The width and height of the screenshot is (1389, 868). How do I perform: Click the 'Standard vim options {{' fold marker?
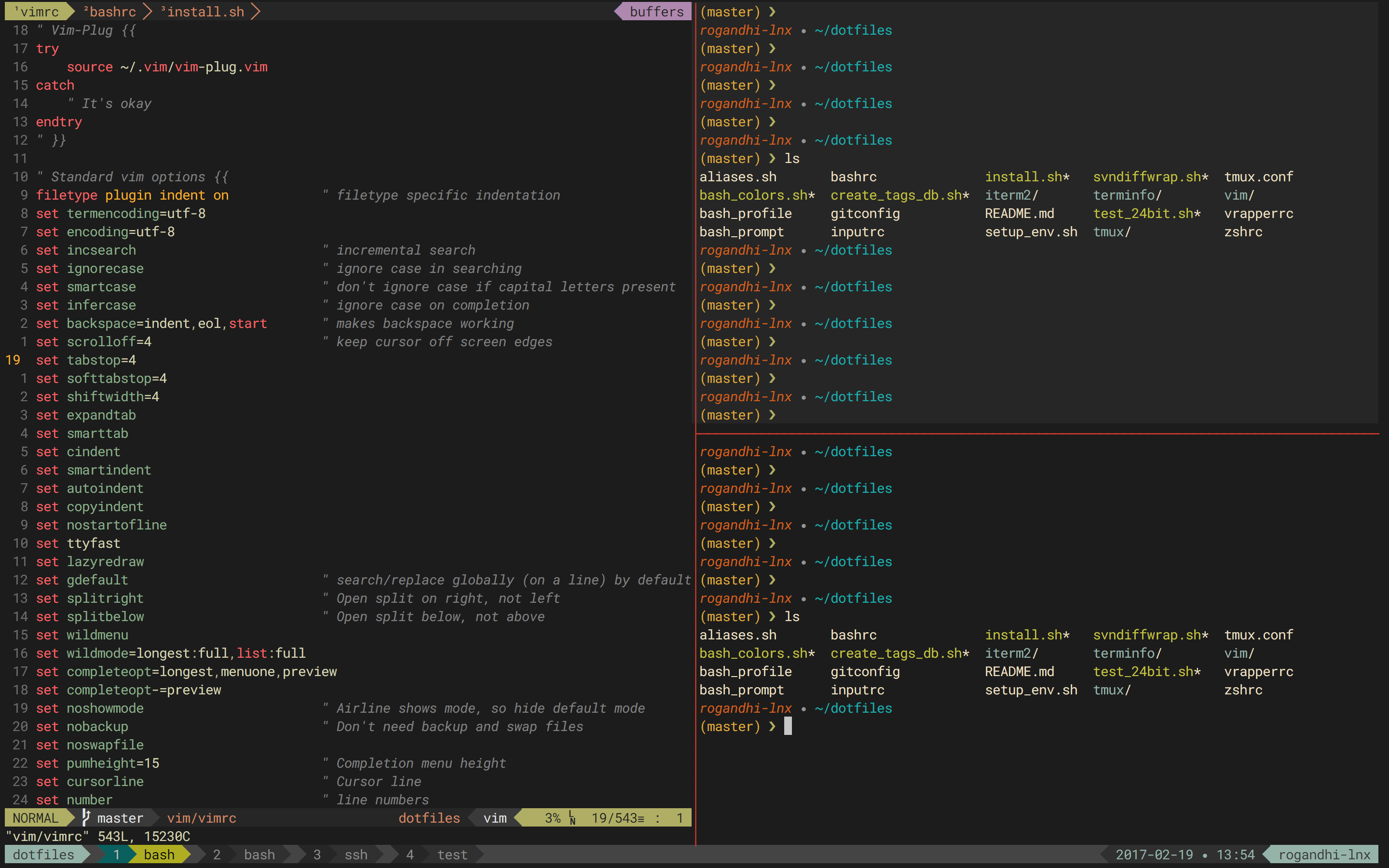pyautogui.click(x=133, y=177)
